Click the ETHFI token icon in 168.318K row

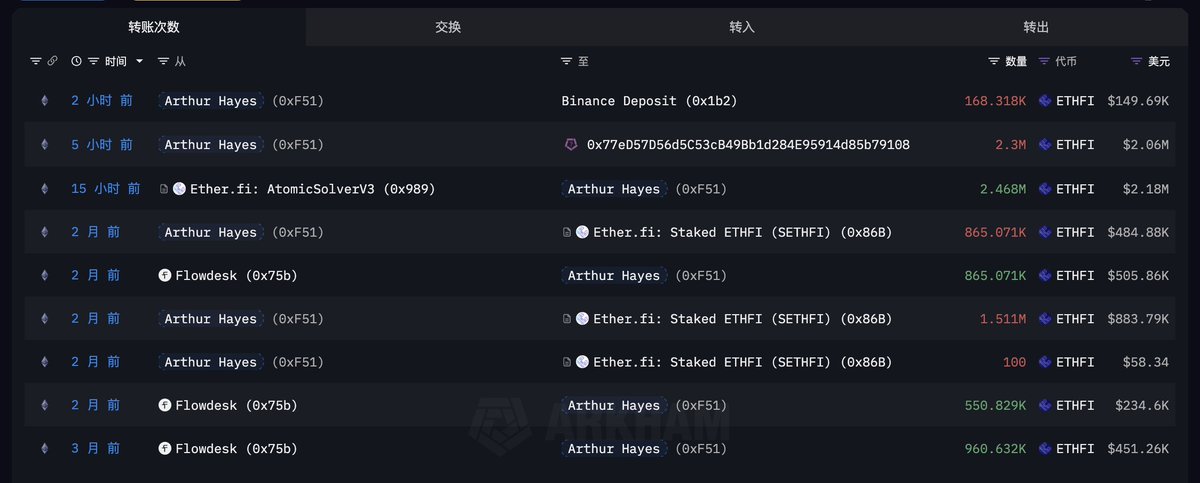click(x=1045, y=101)
